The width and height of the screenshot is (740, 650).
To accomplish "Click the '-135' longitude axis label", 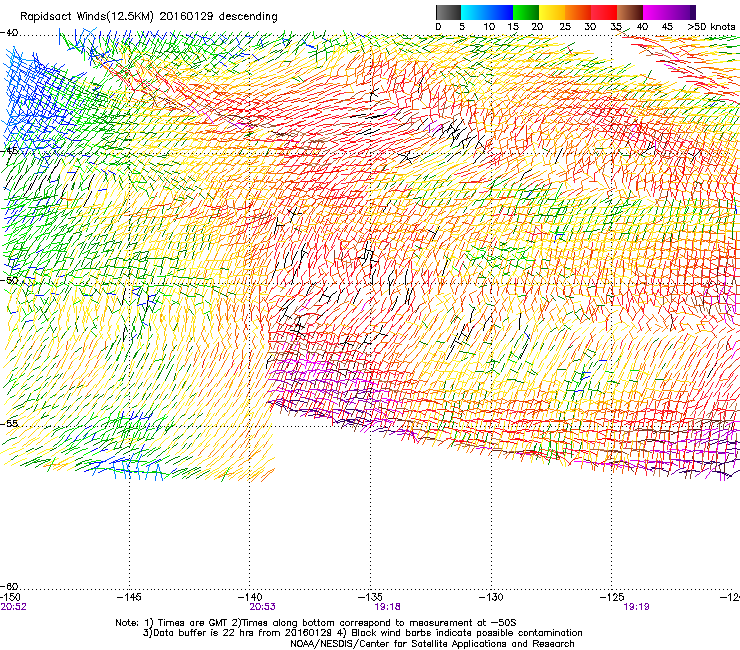I will pos(370,597).
